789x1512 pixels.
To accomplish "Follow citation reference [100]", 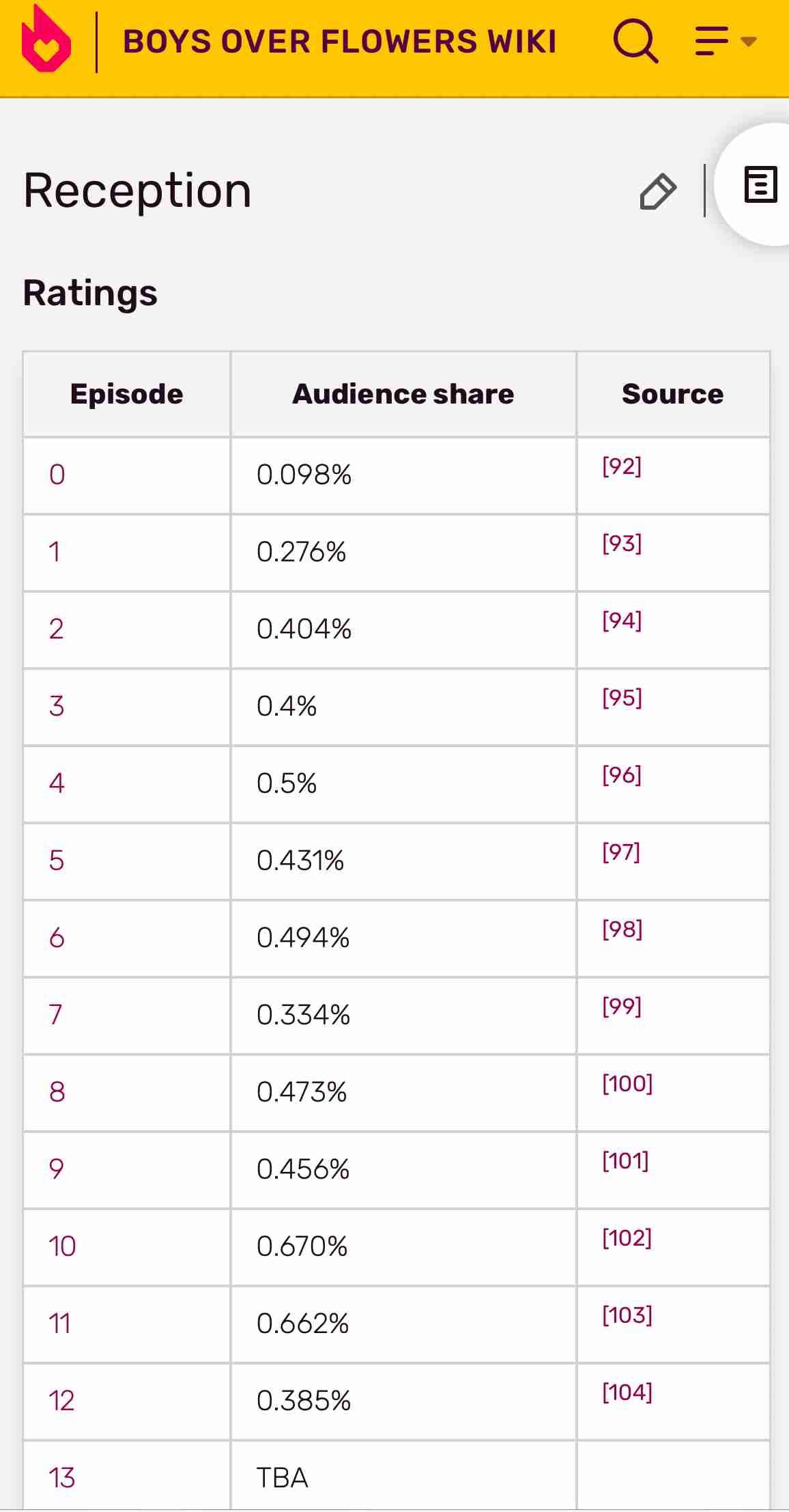I will pos(627,1084).
